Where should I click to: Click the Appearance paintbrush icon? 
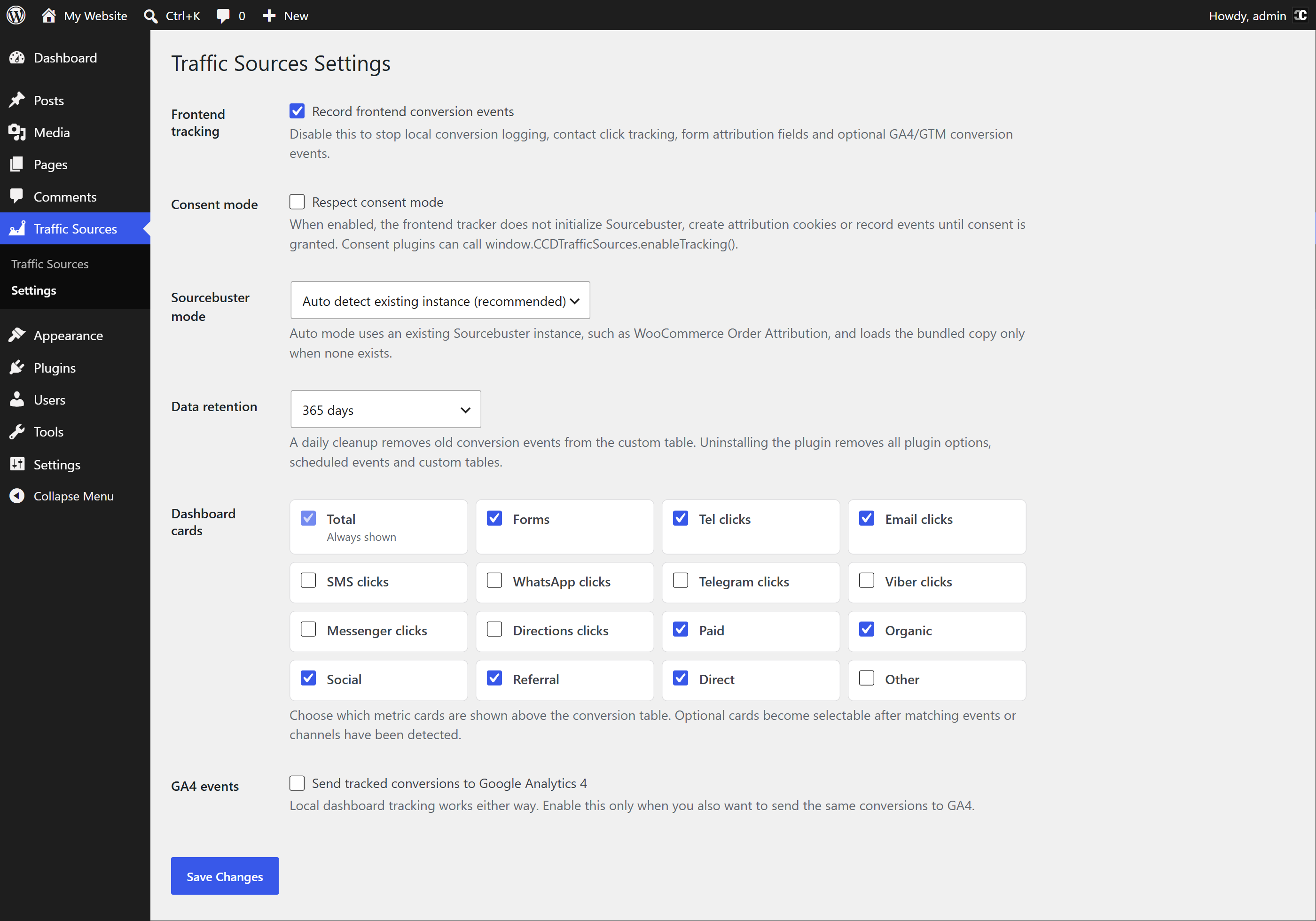(17, 335)
